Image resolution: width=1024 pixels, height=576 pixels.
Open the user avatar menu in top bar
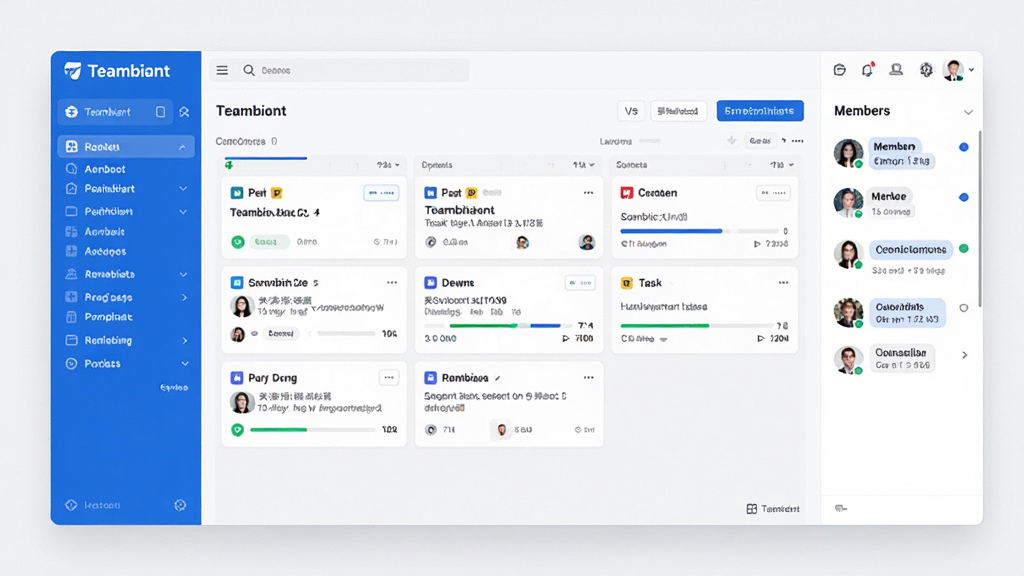958,70
